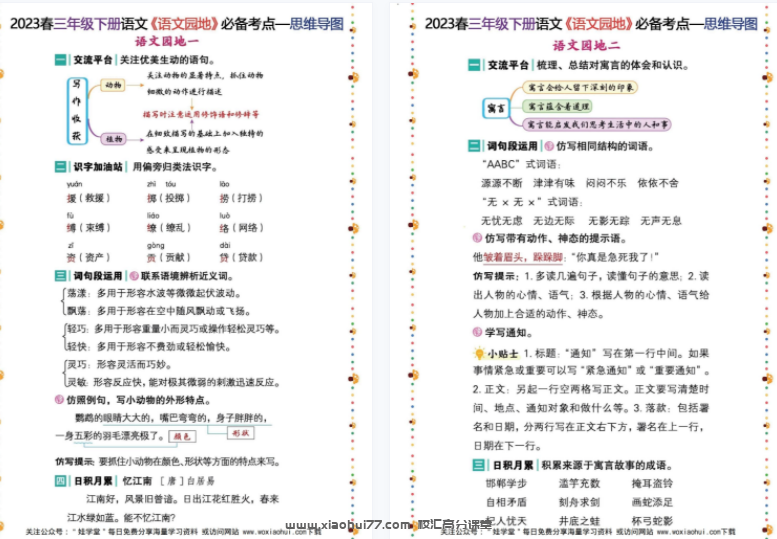The image size is (777, 539).
Task: Click the 寓言会给人留下深刻的印象 node
Action: [580, 88]
